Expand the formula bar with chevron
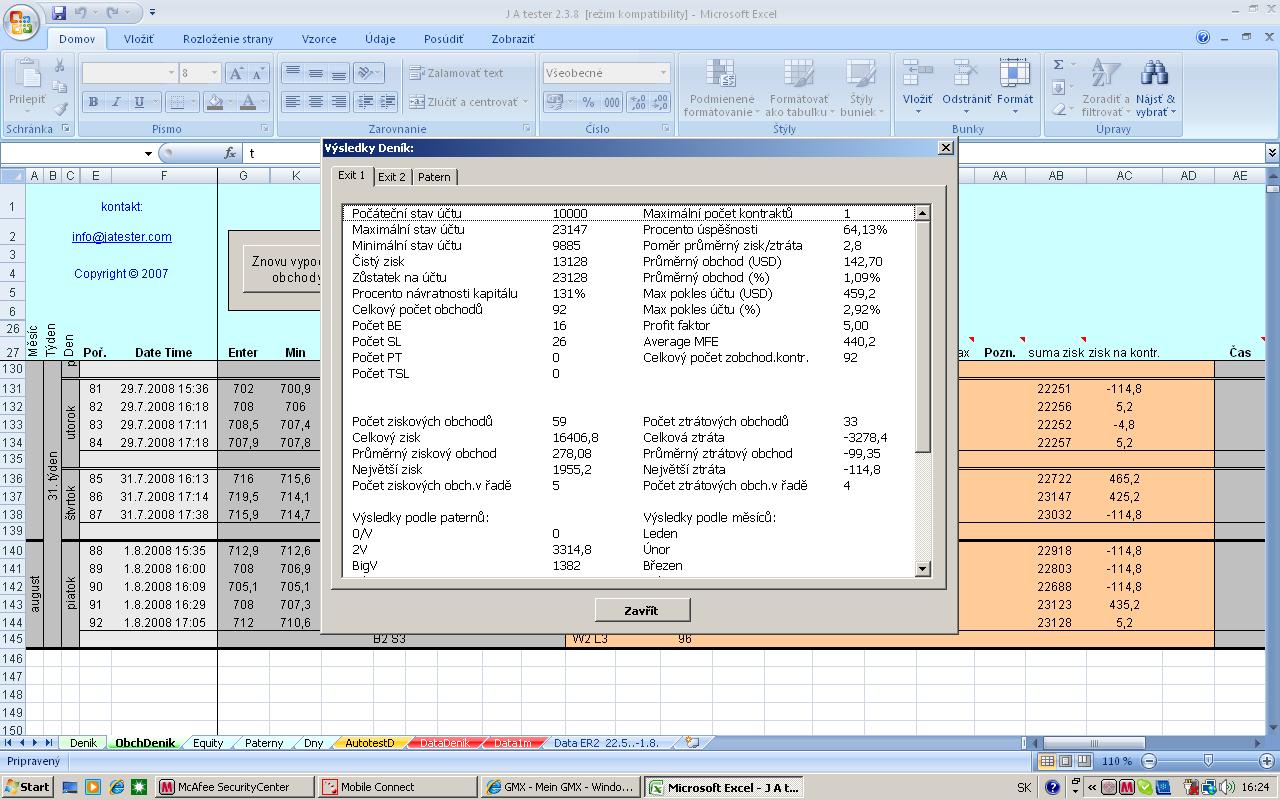1280x800 pixels. (x=1271, y=153)
